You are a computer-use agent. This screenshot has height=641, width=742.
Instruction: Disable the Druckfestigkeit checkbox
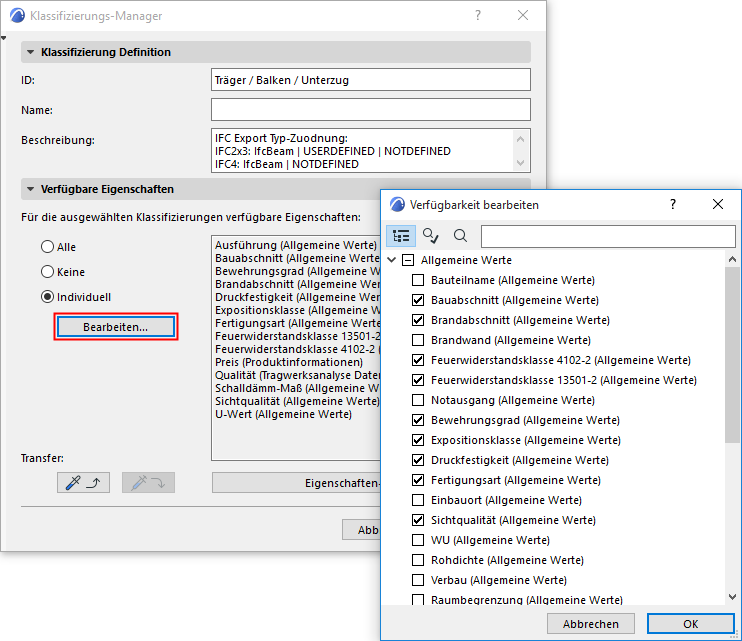tap(418, 460)
